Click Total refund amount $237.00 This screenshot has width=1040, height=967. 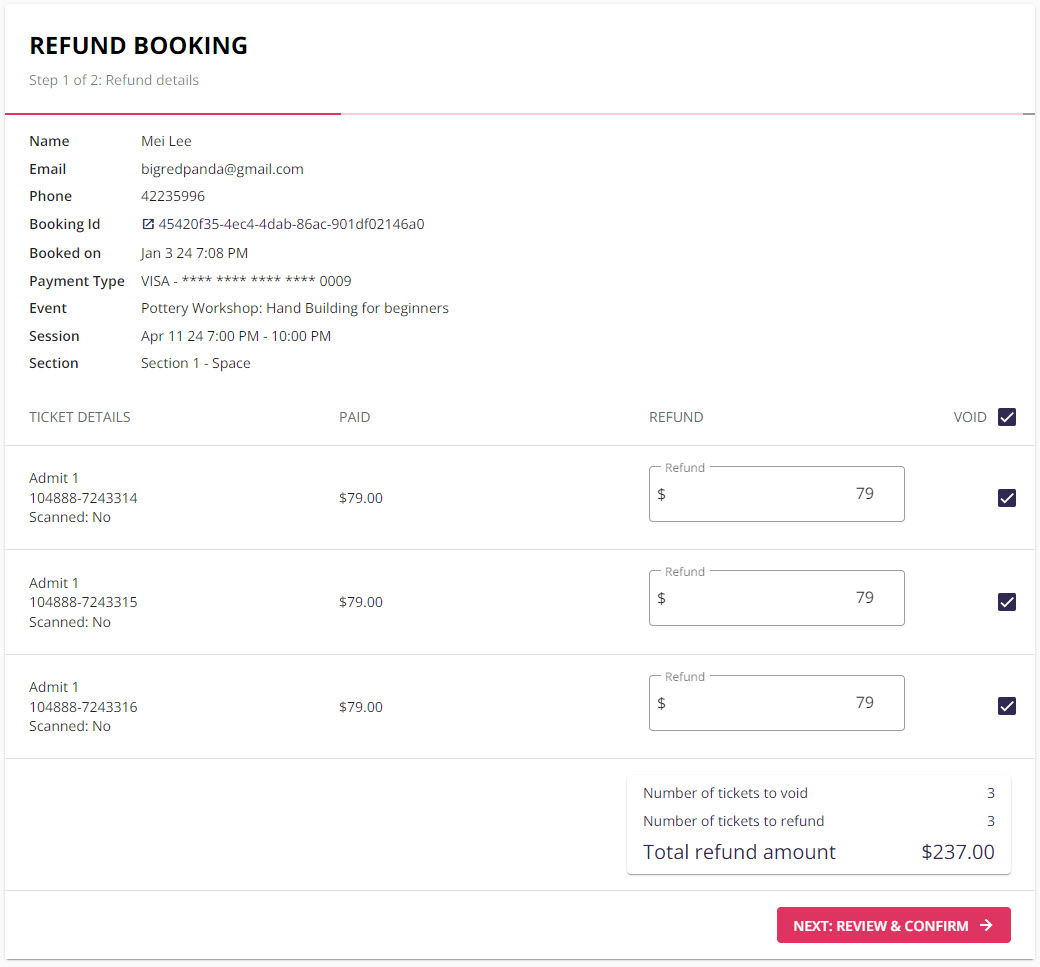(818, 852)
